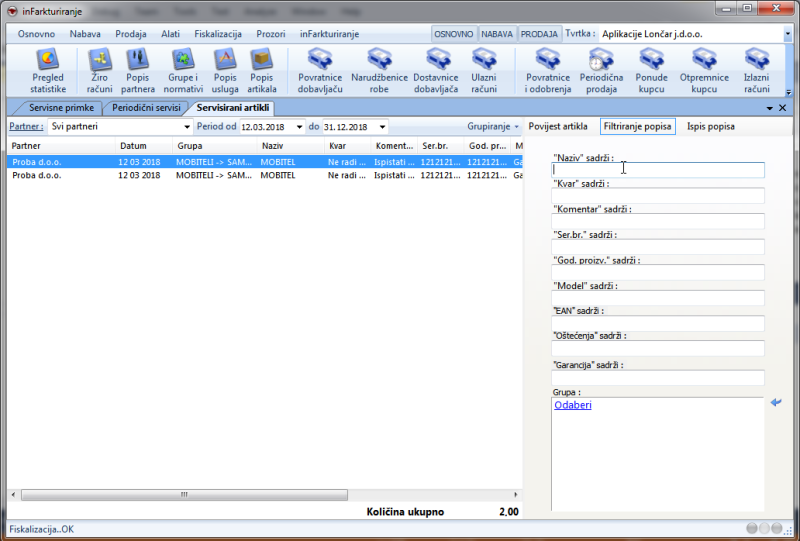
Task: Toggle PRODAJA toolbar group
Action: [x=539, y=34]
